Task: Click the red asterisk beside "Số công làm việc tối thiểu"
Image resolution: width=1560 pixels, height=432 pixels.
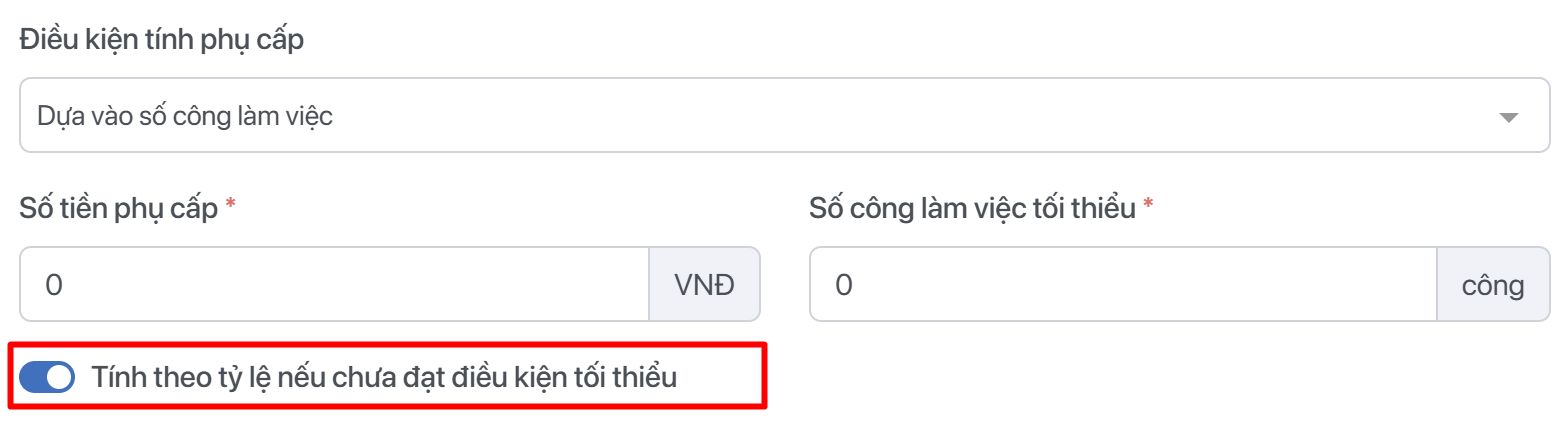Action: 1148,205
